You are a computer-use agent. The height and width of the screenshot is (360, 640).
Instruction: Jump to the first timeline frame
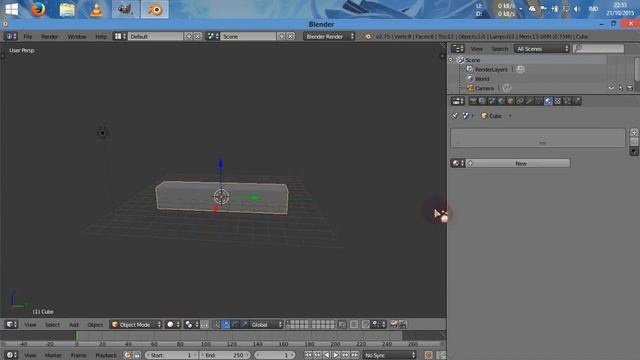(308, 355)
